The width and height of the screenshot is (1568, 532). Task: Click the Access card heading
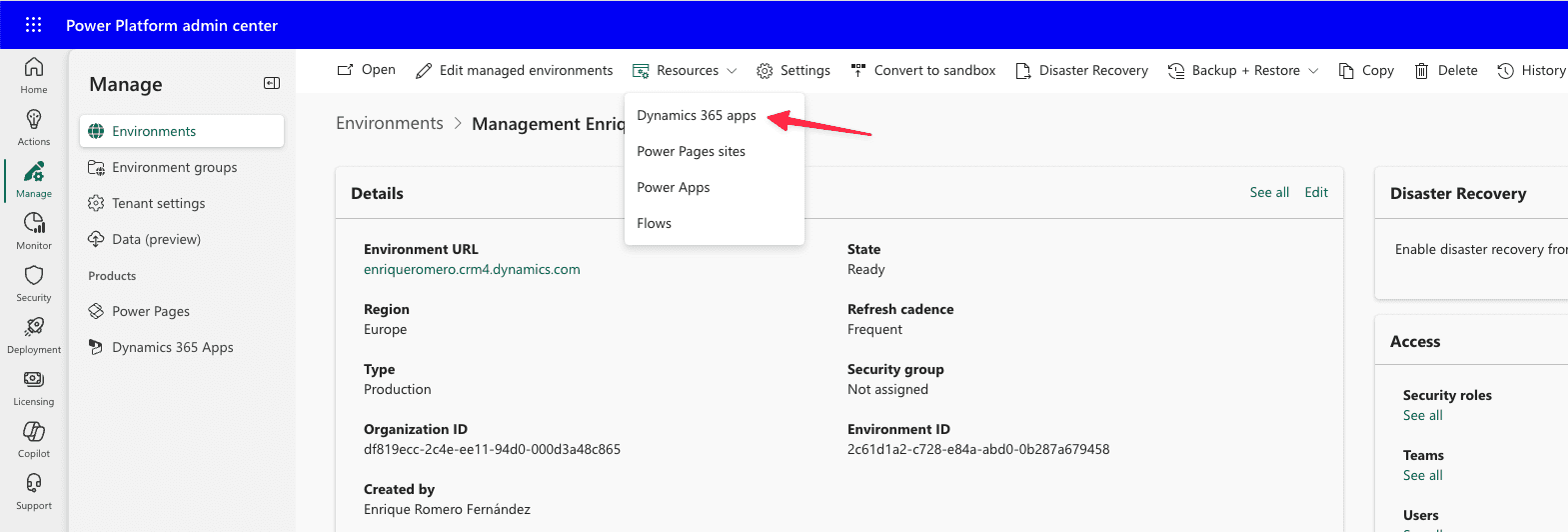coord(1415,341)
